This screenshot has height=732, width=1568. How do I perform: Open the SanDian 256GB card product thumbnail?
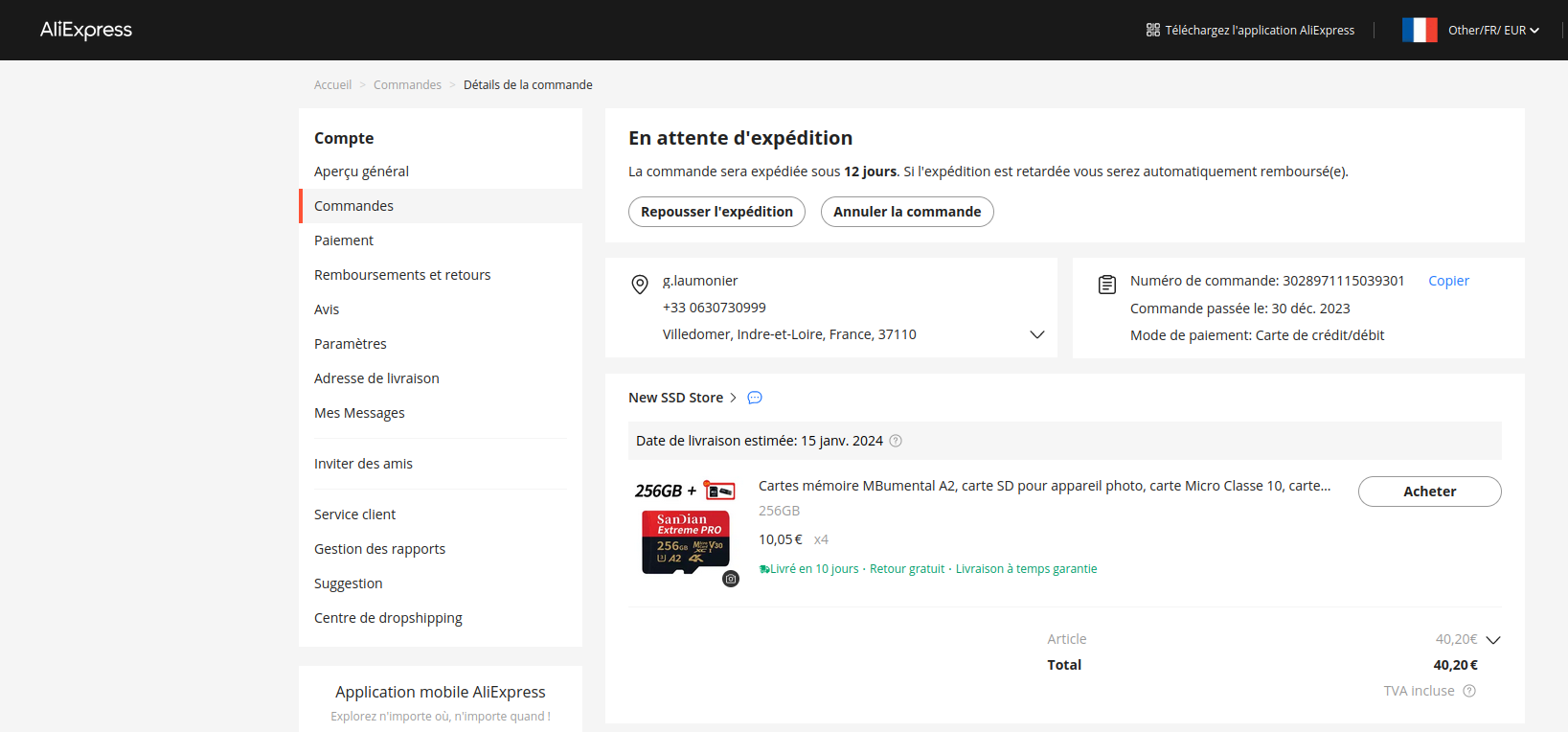685,531
